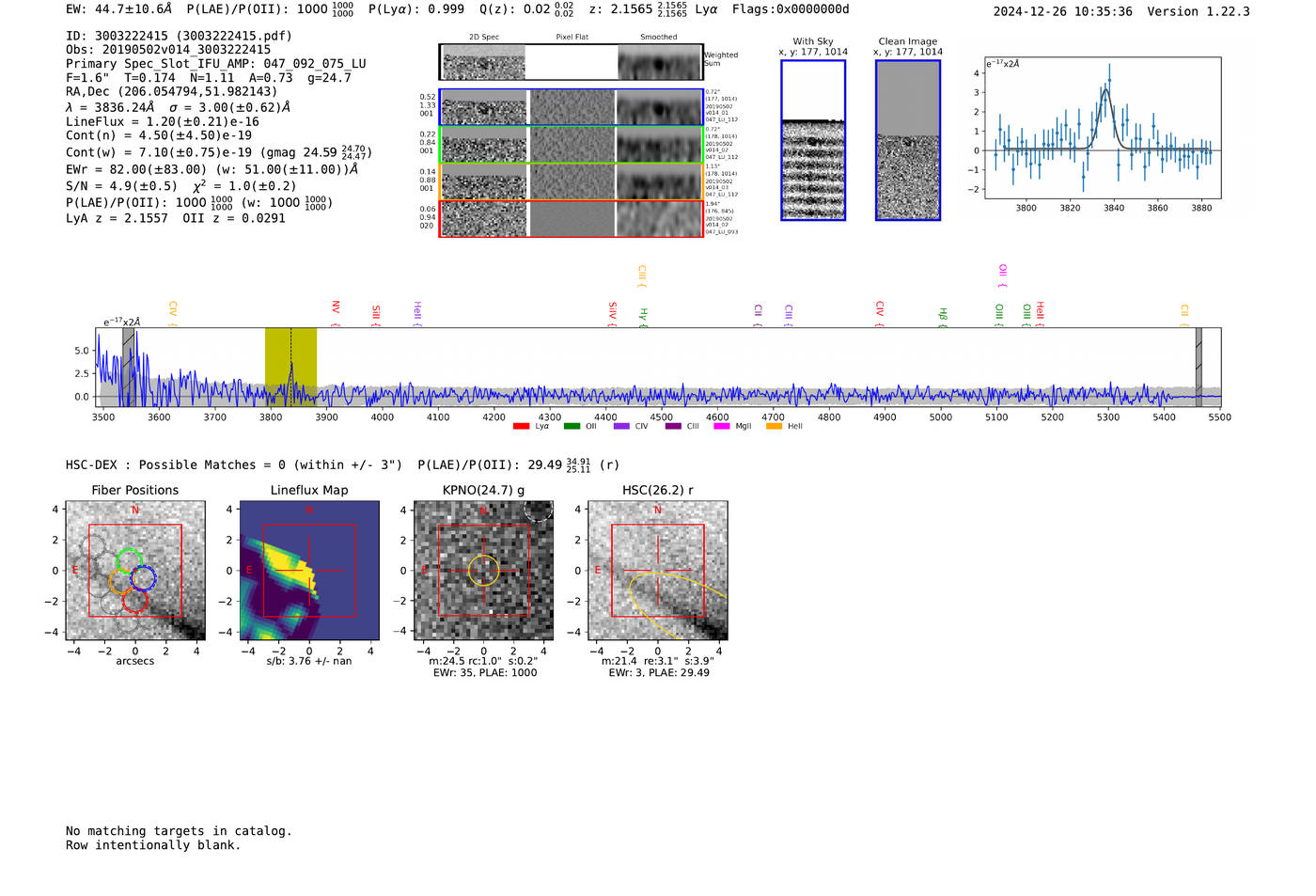Viewport: 1316px width, 896px height.
Task: Click the SiIV line marker
Action: pyautogui.click(x=613, y=314)
